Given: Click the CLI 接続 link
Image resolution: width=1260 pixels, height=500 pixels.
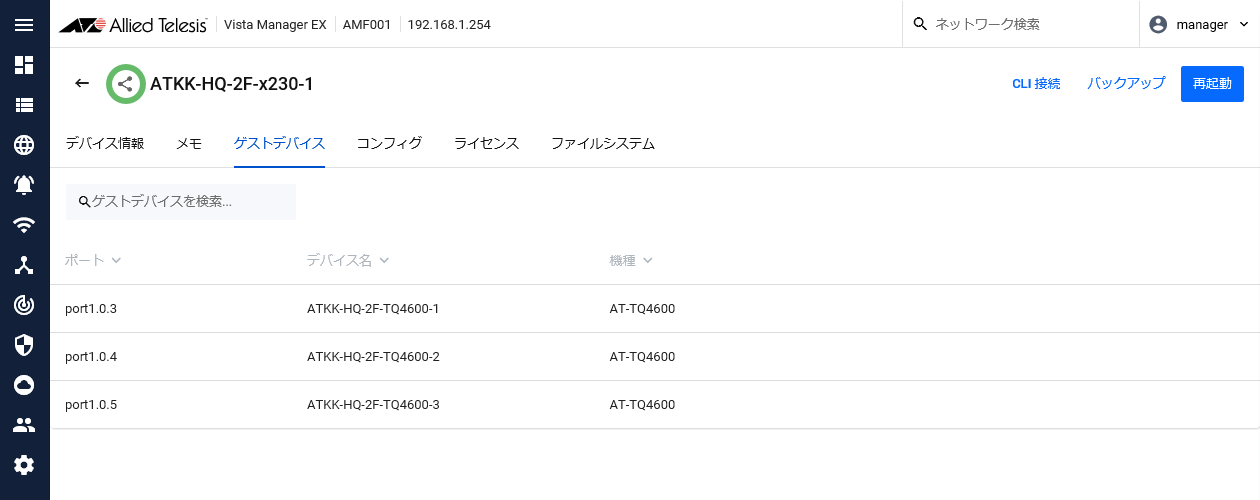Looking at the screenshot, I should (x=1036, y=84).
